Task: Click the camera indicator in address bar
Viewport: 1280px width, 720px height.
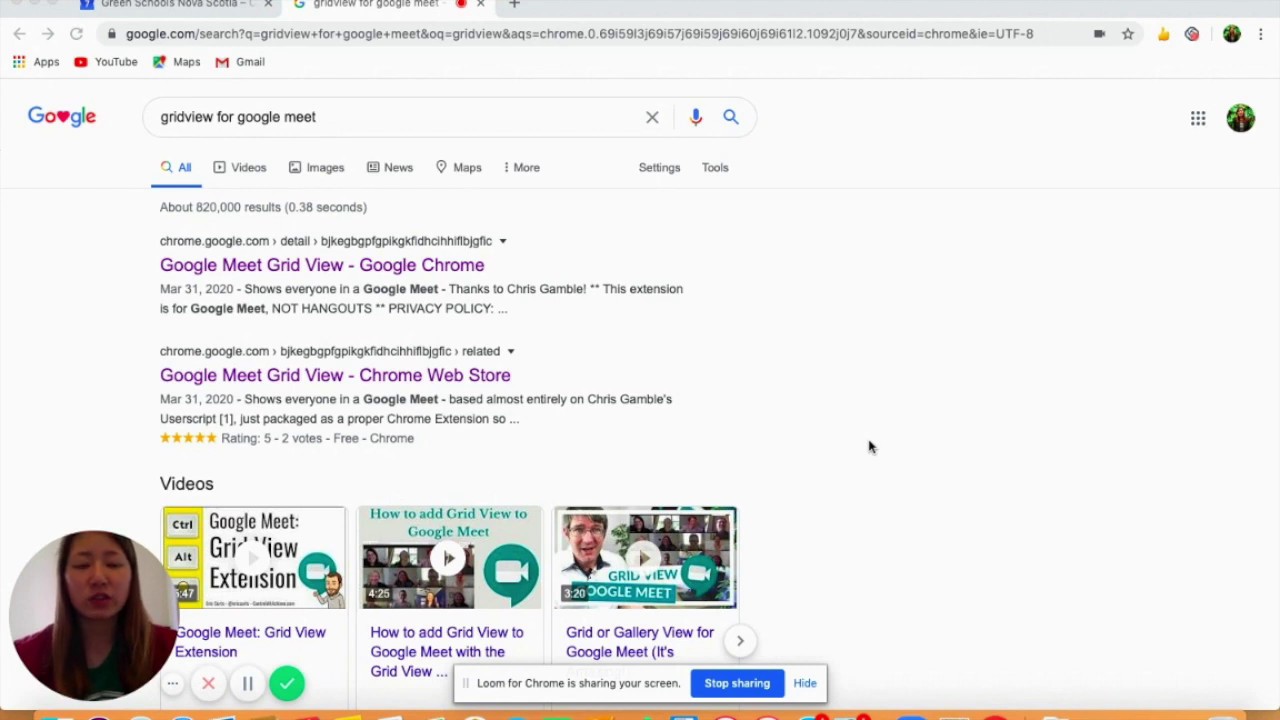Action: pos(1099,34)
